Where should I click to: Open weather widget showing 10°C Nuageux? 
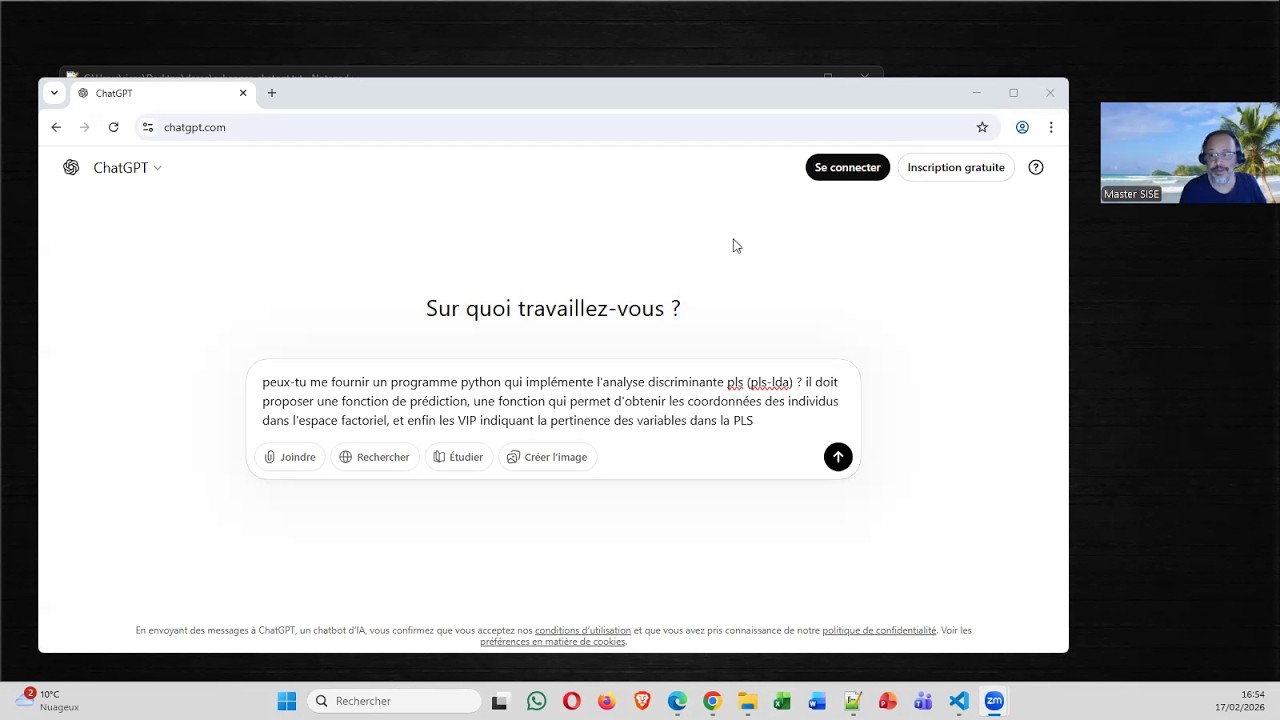48,700
